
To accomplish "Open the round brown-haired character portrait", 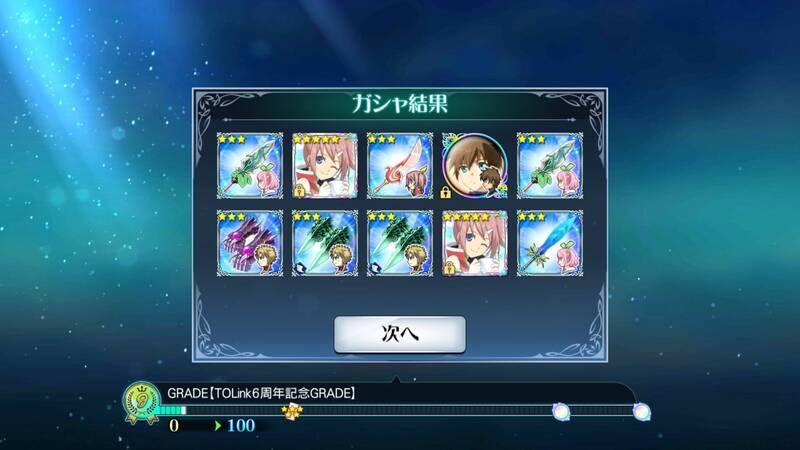I will (x=474, y=166).
